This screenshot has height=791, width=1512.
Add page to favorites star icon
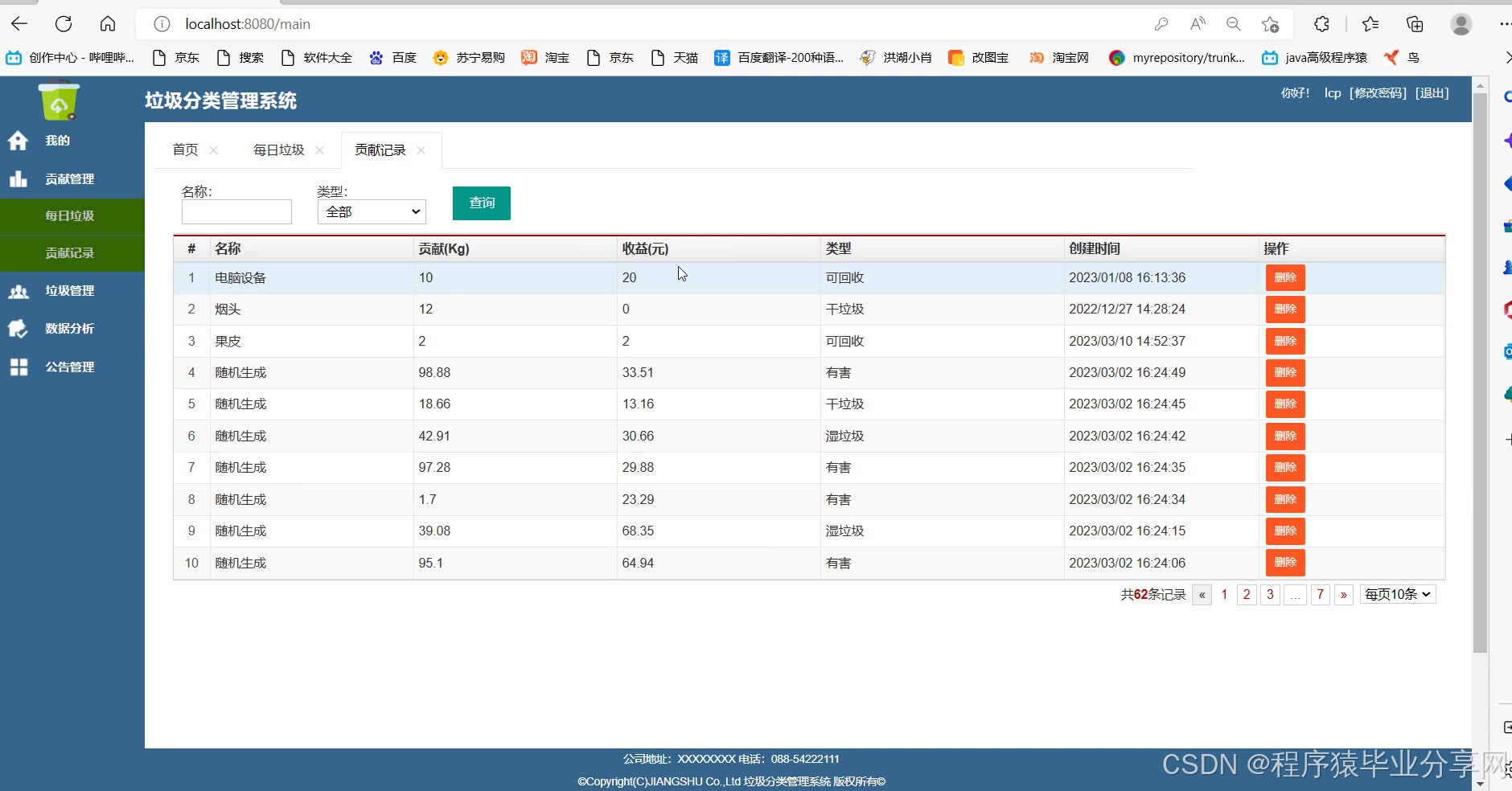coord(1270,24)
